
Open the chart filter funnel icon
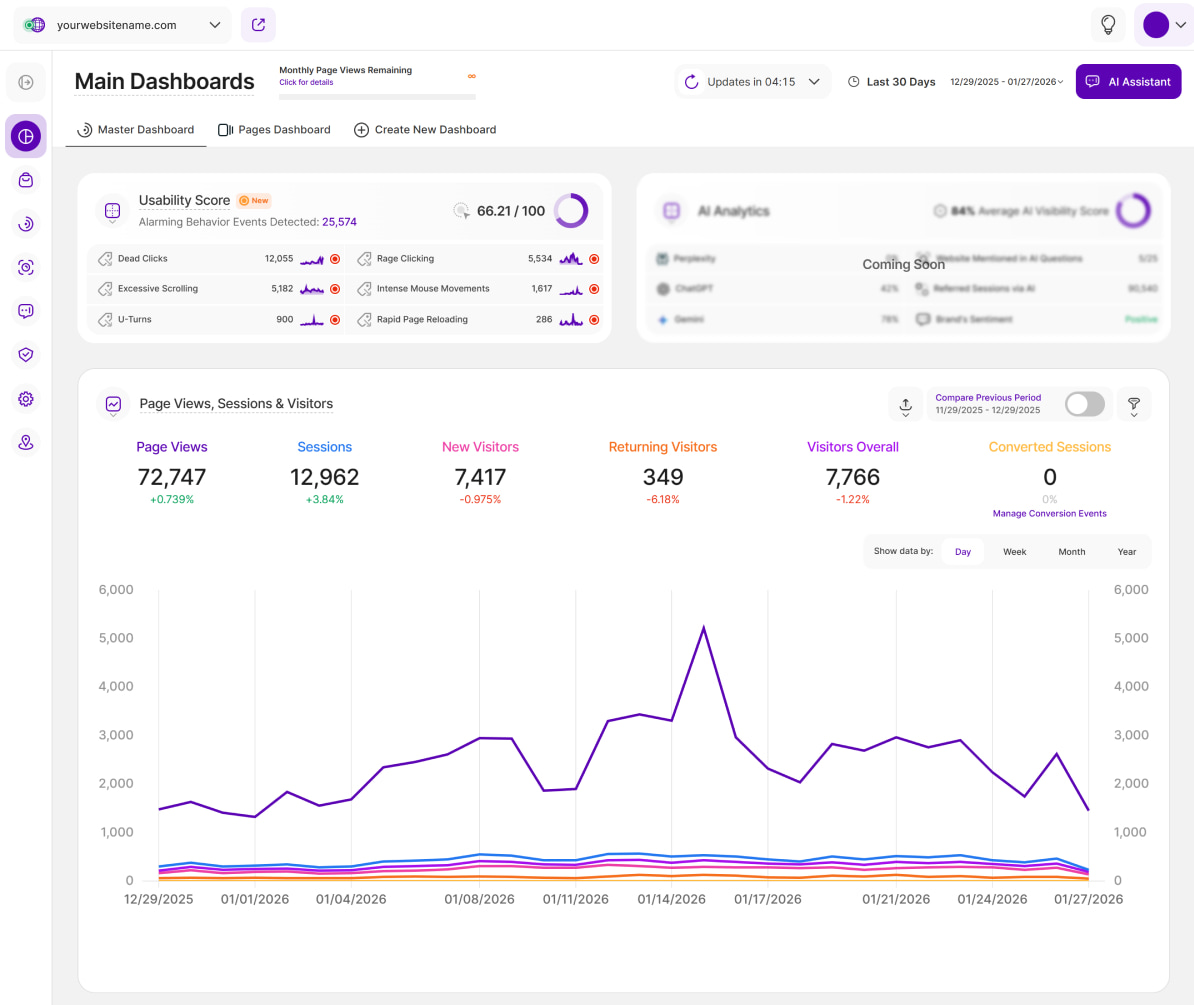coord(1134,404)
